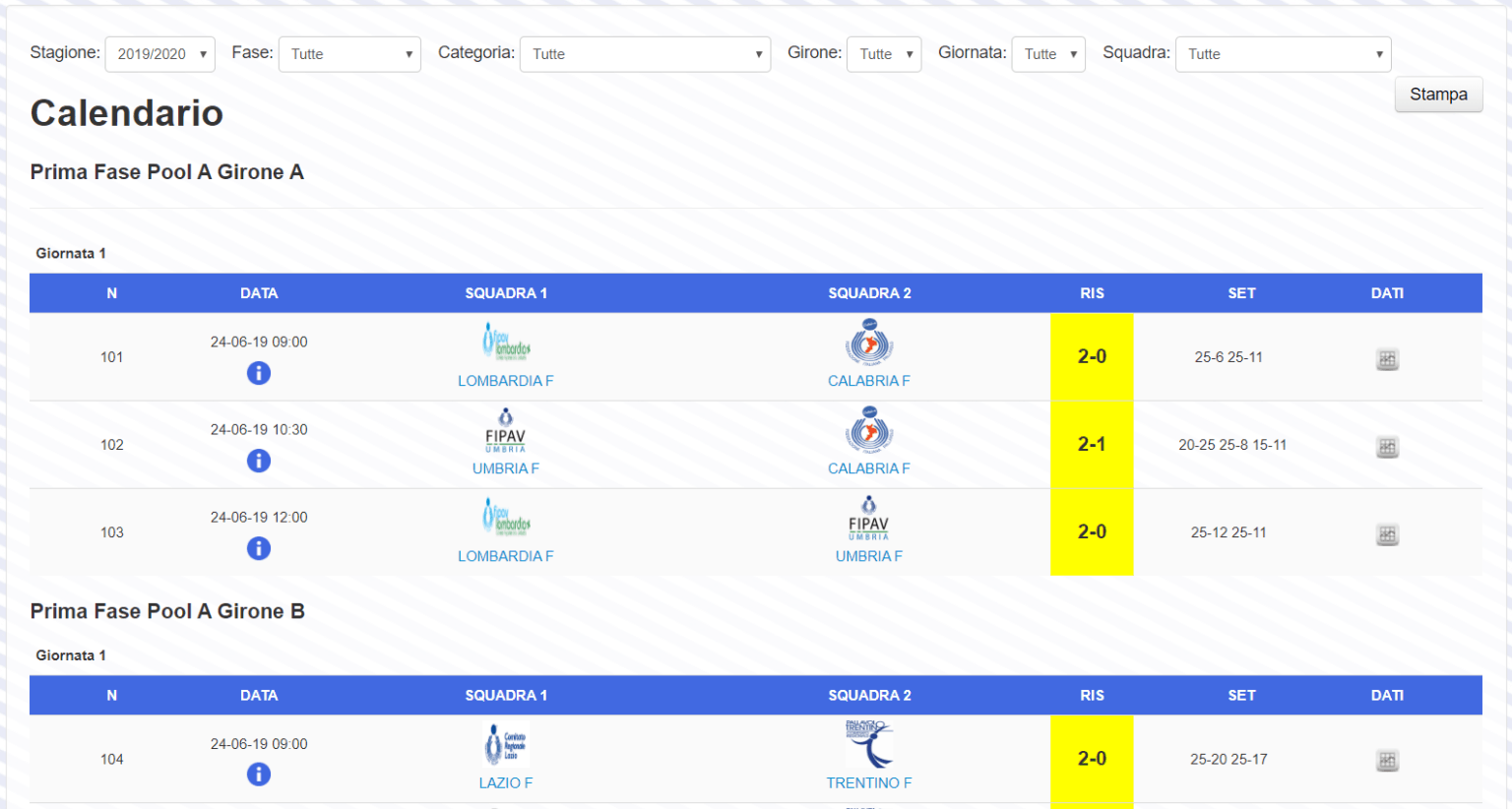The image size is (1512, 809).
Task: Open UMBRIA F link in match 103
Action: (869, 556)
